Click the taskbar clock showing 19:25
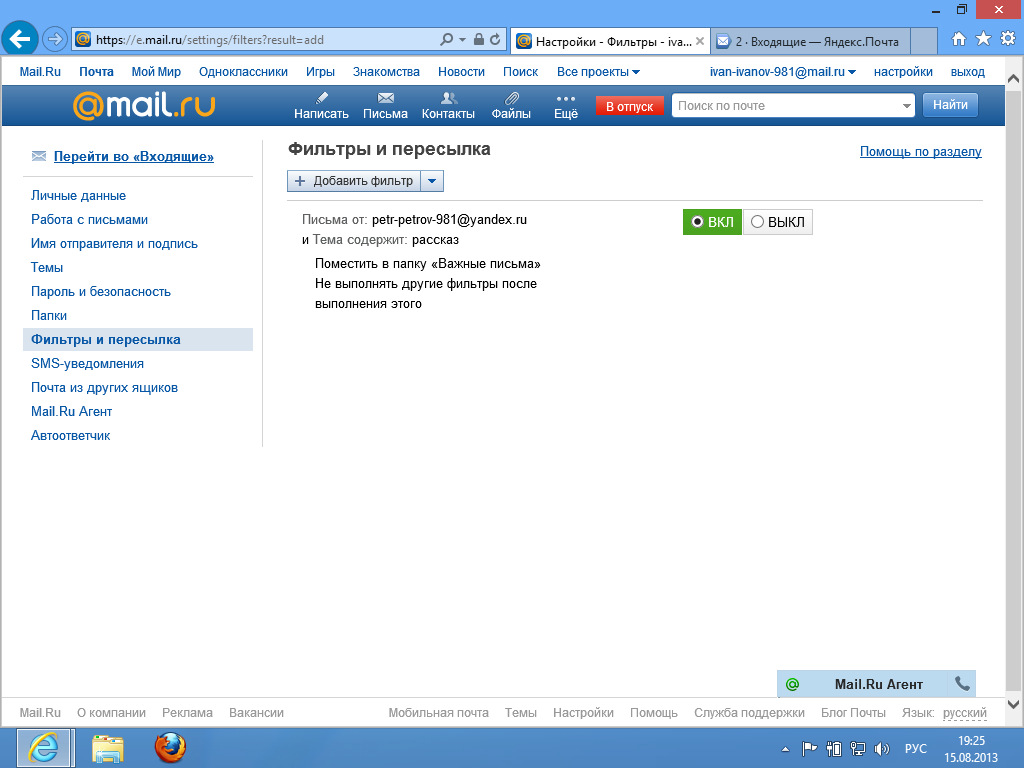 click(971, 748)
